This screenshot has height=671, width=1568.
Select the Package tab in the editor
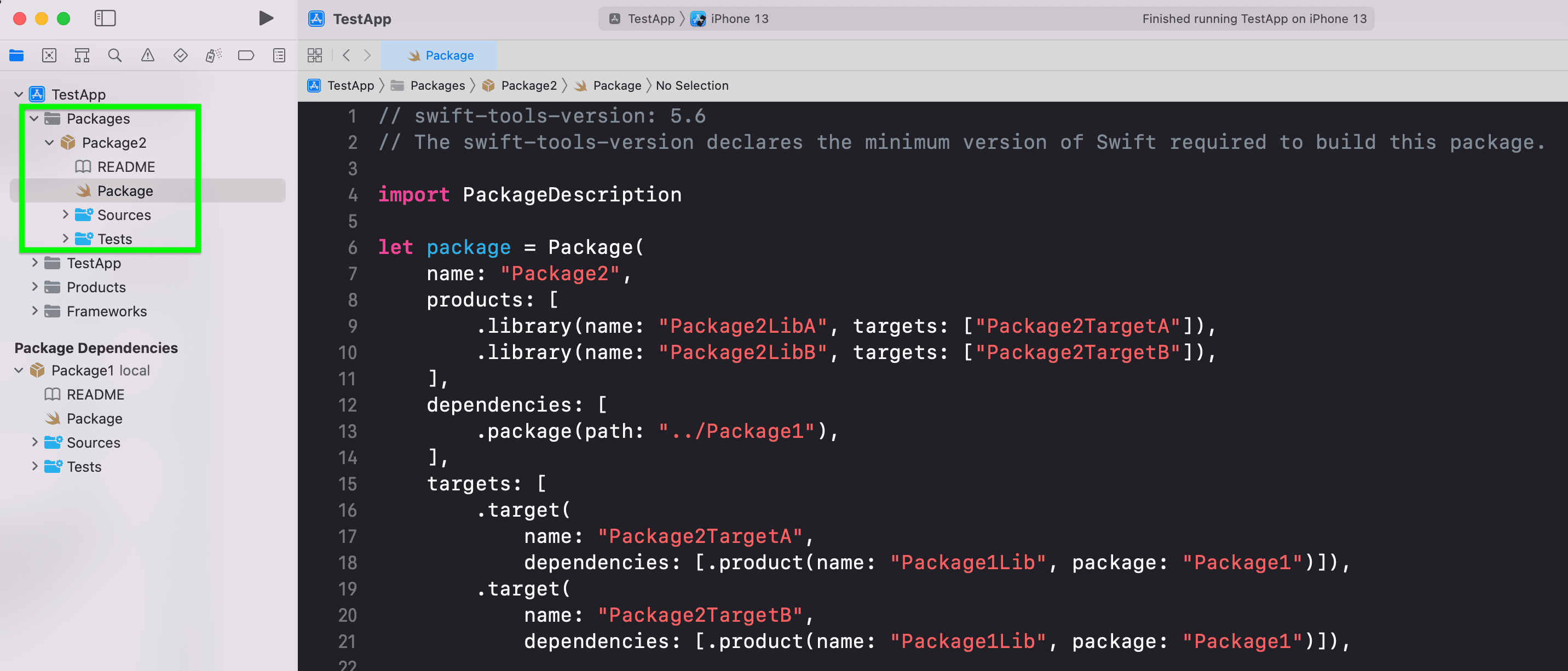(440, 55)
